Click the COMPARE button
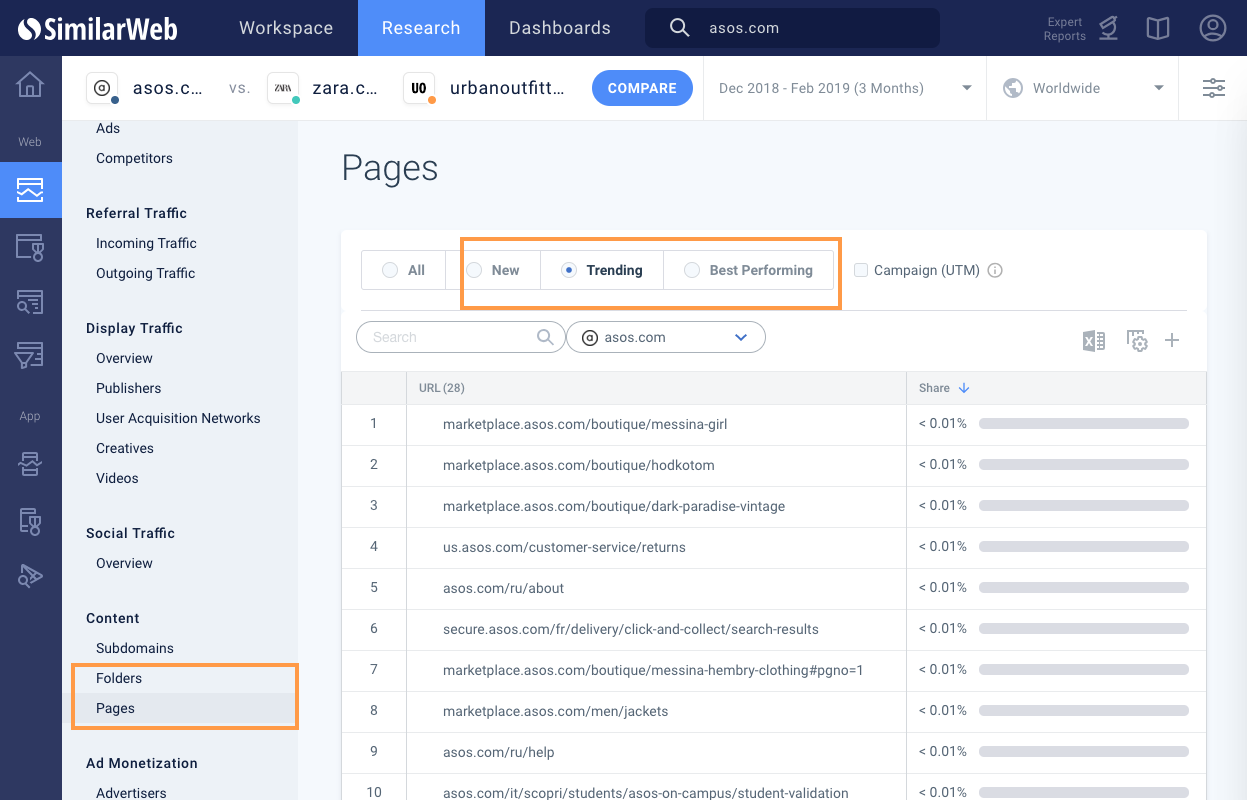 pyautogui.click(x=642, y=88)
